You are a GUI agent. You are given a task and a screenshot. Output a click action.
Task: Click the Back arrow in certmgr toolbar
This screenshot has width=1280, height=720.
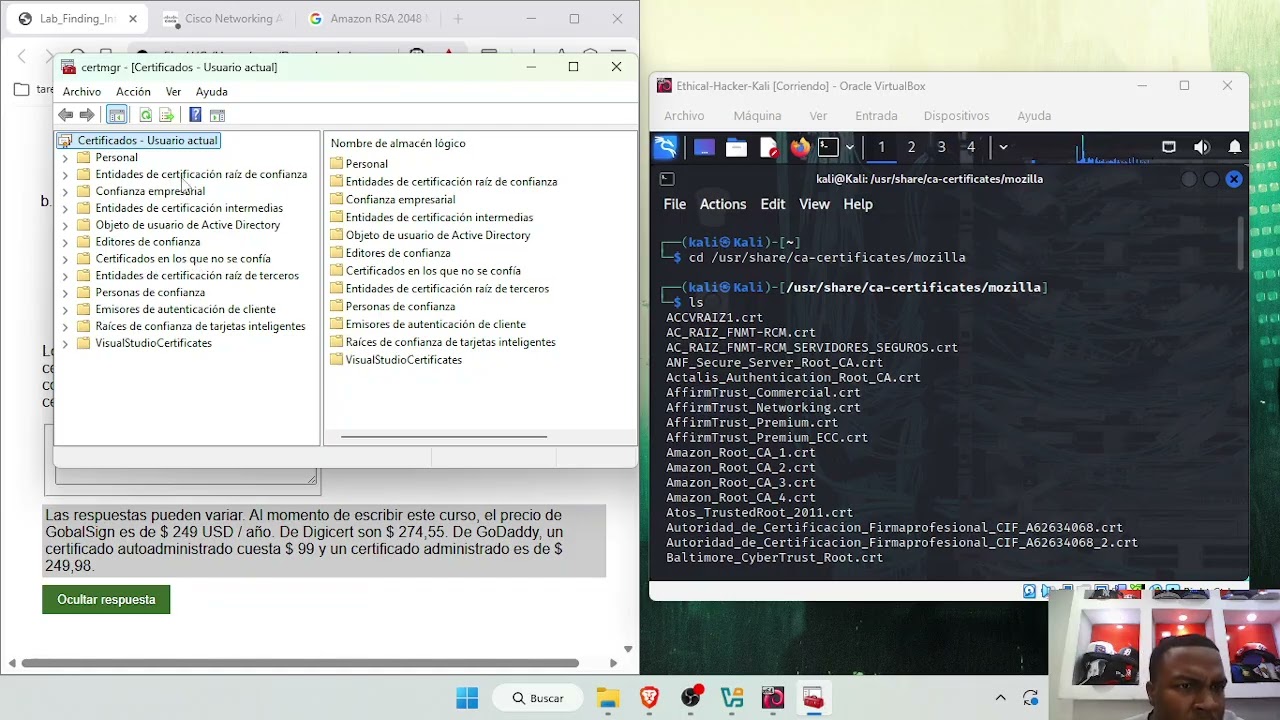click(x=66, y=115)
